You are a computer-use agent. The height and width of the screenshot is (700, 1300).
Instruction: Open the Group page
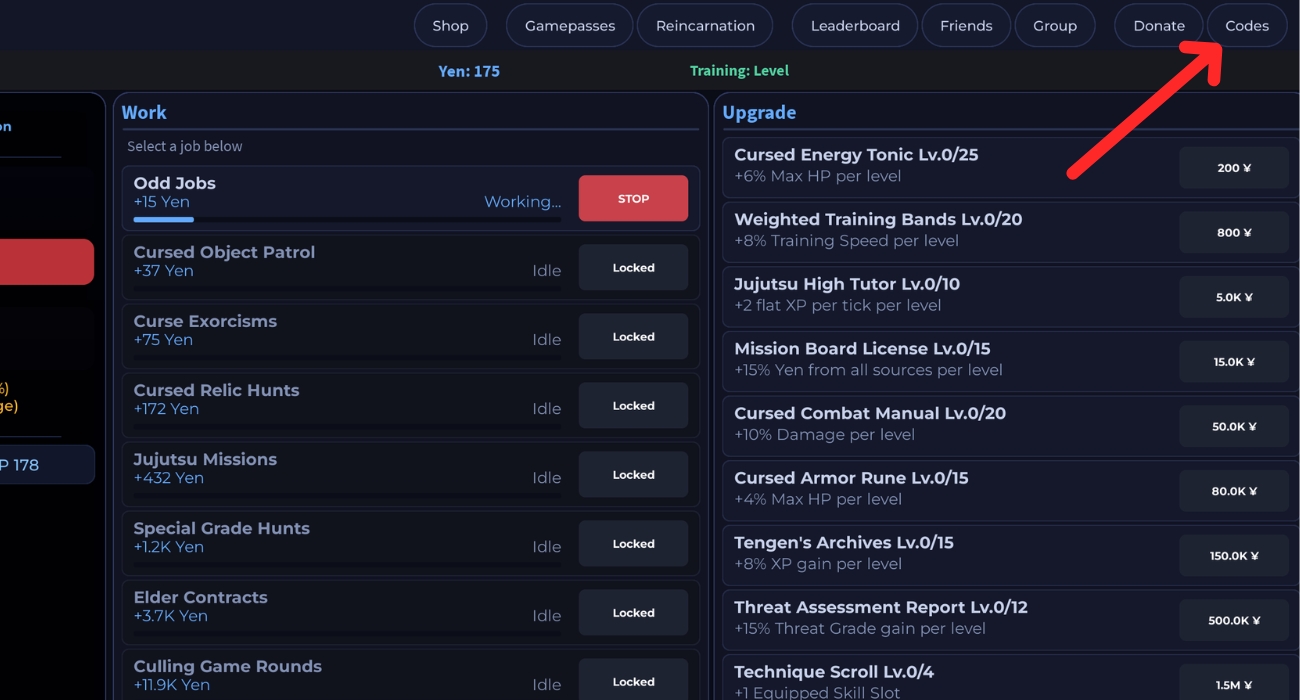pos(1055,26)
